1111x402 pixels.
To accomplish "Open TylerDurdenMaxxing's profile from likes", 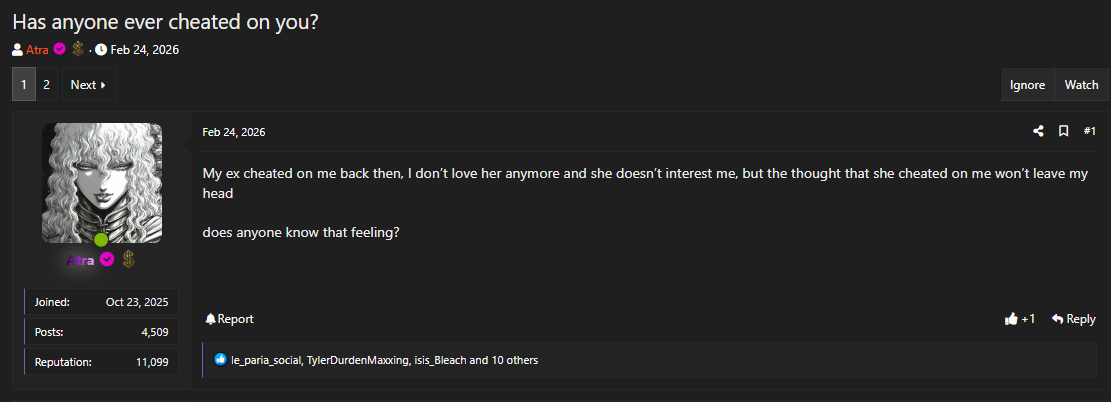I will tap(358, 360).
